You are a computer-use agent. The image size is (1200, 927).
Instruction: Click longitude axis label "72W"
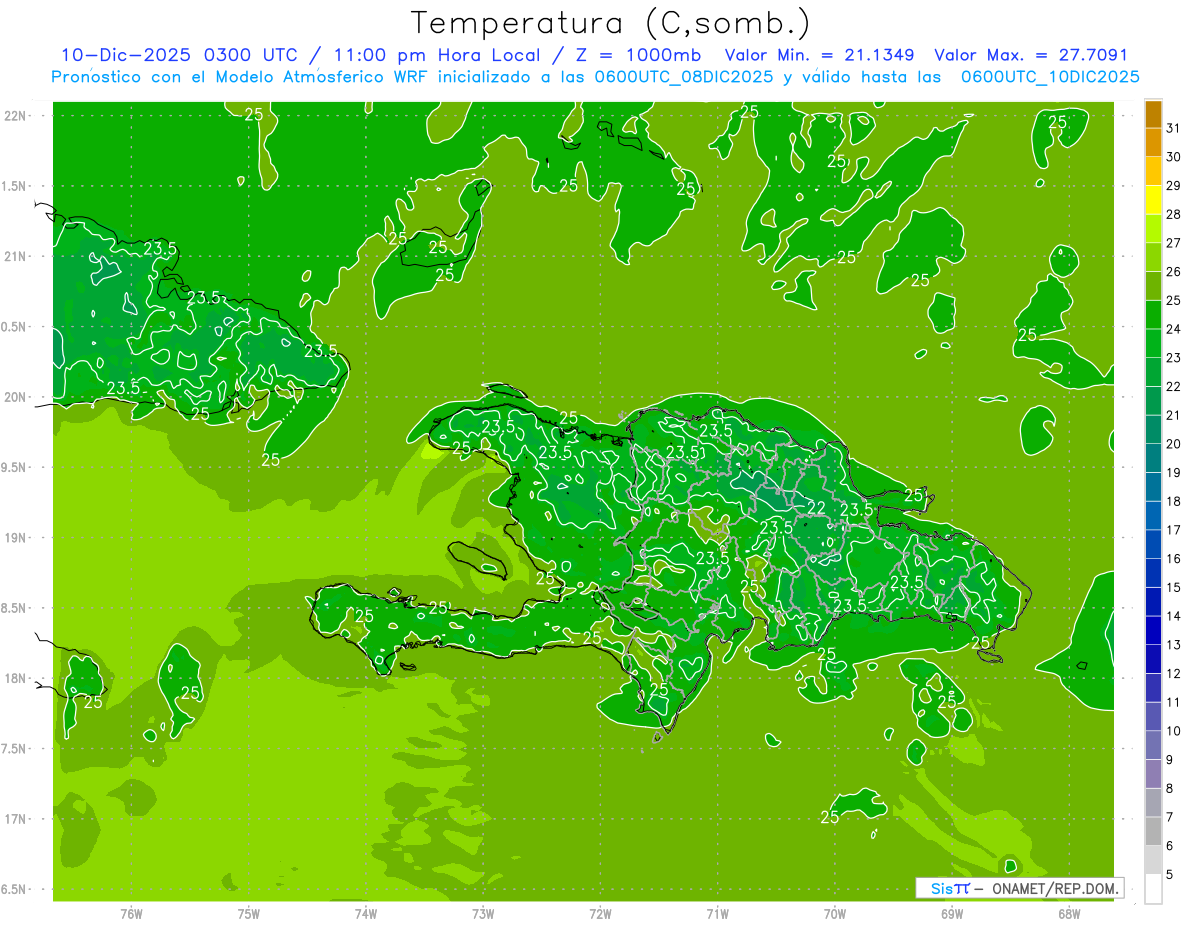coord(600,913)
